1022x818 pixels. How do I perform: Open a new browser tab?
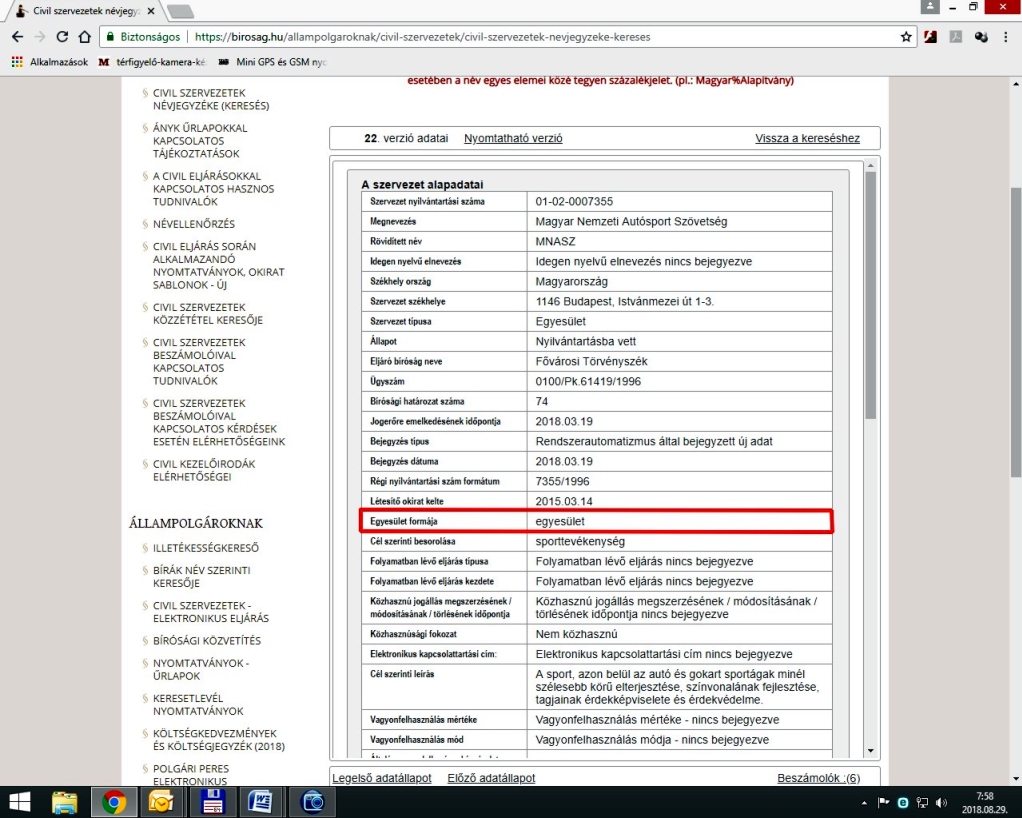[x=180, y=11]
